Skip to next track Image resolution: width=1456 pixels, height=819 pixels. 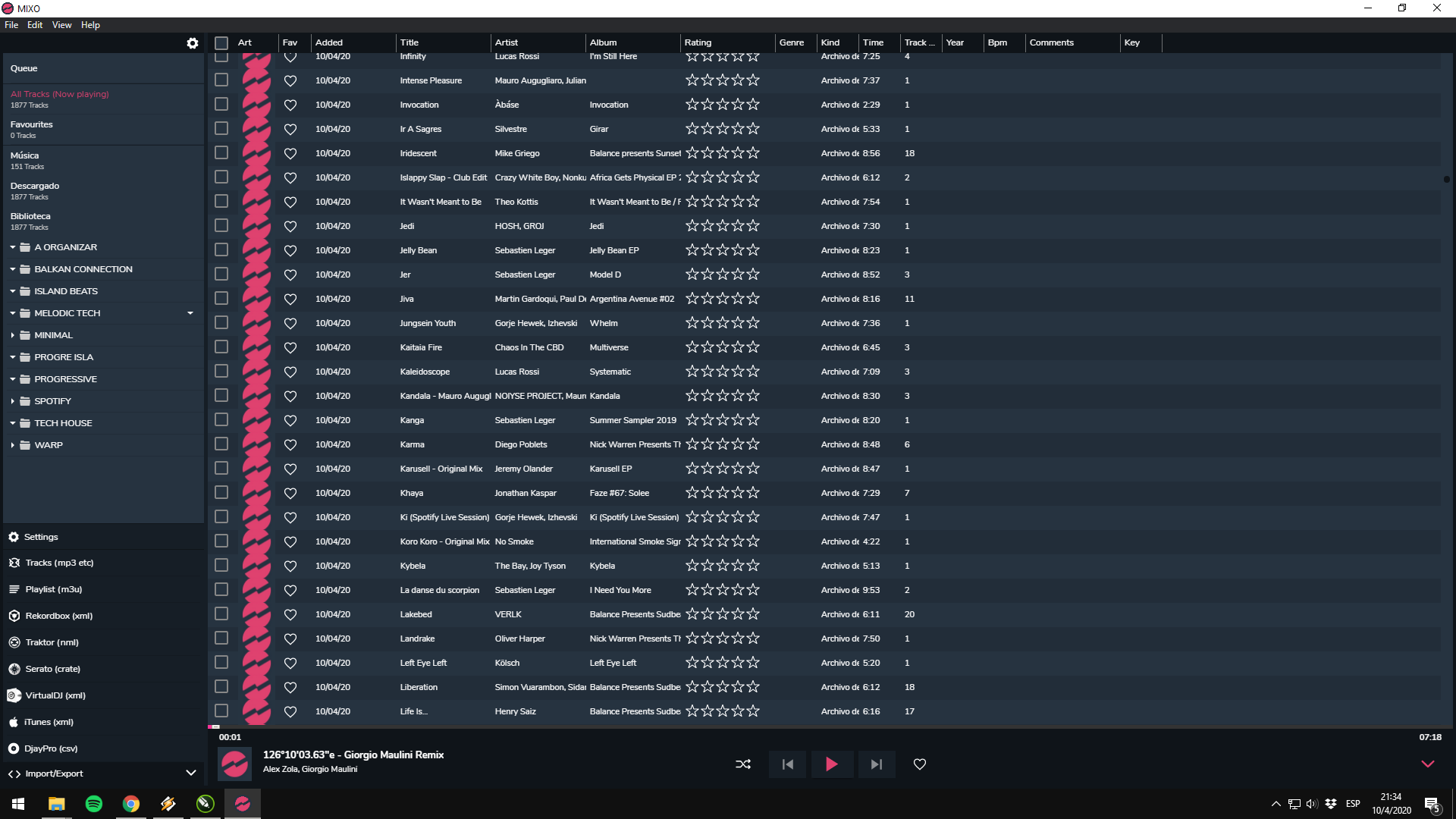(x=876, y=764)
